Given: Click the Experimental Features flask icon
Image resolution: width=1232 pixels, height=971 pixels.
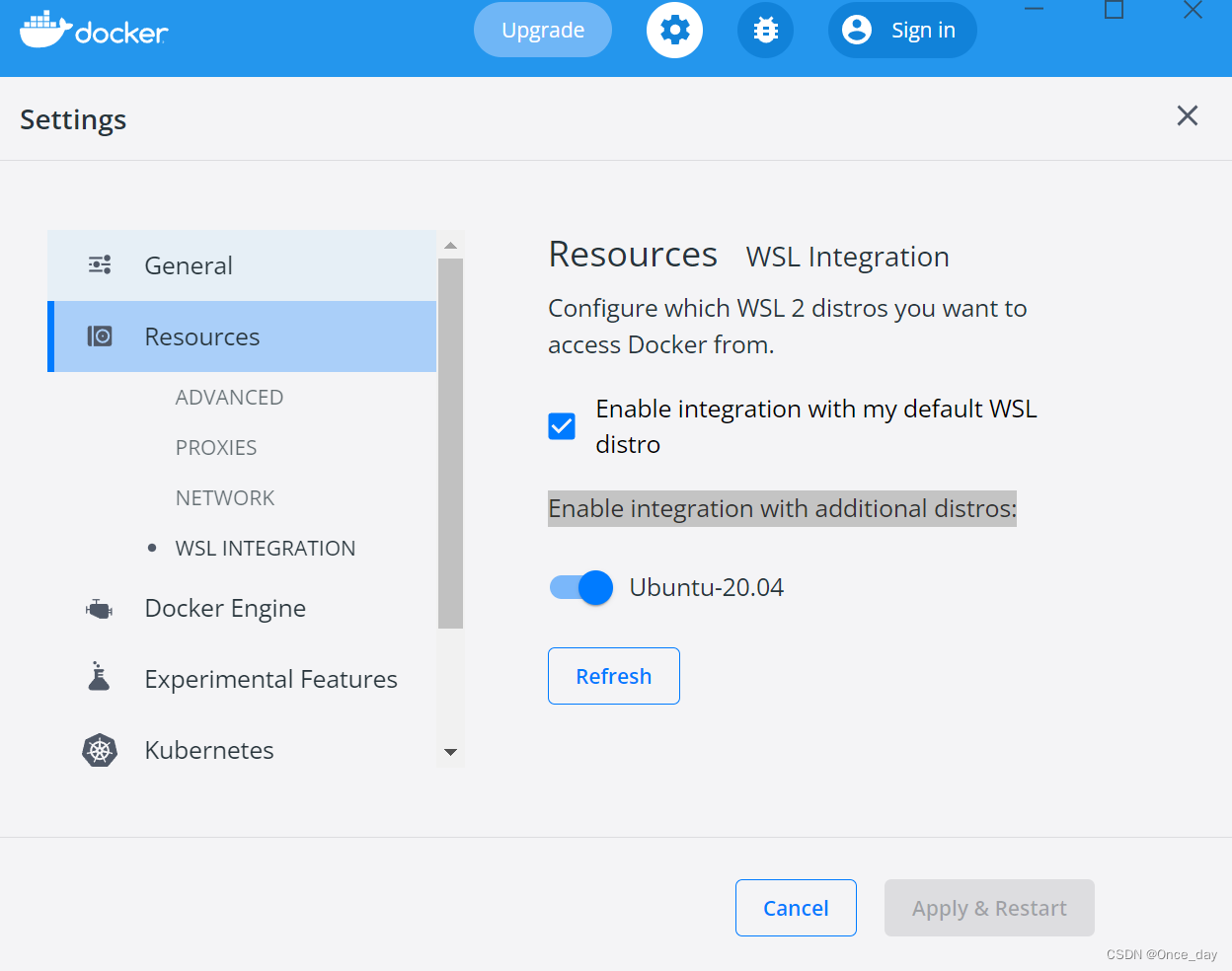Looking at the screenshot, I should point(99,676).
